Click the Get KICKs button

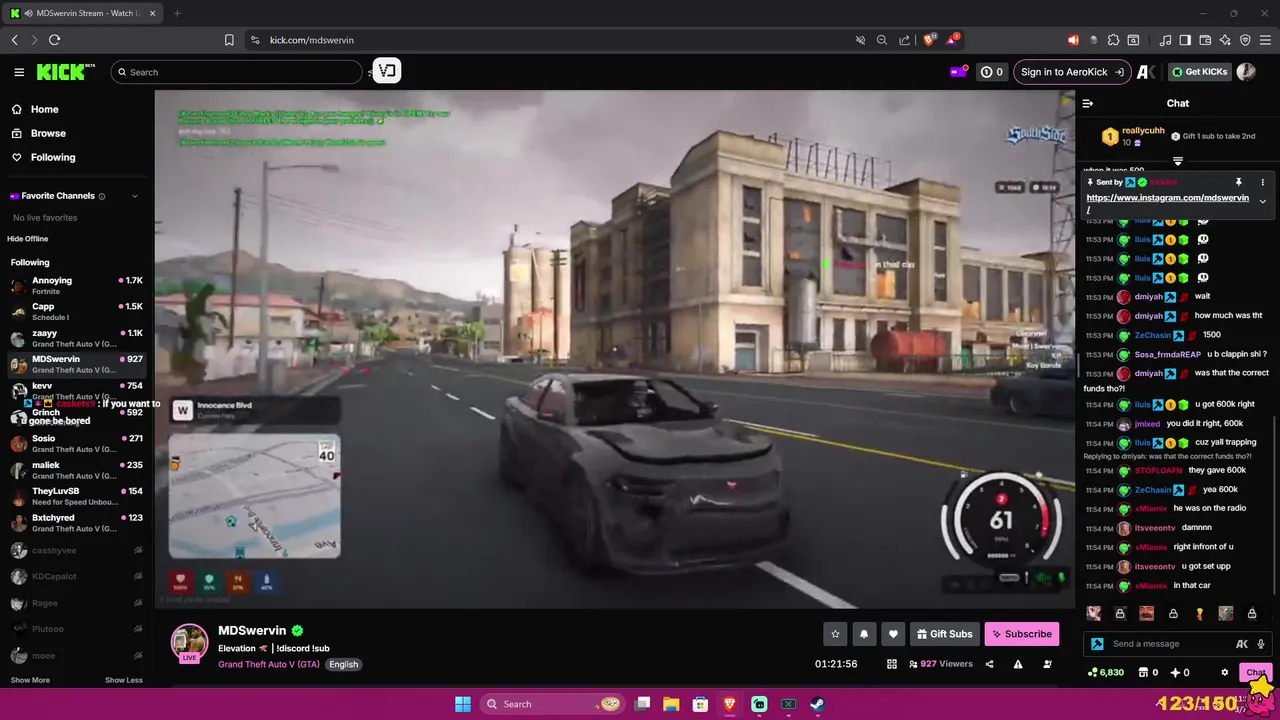click(x=1198, y=72)
